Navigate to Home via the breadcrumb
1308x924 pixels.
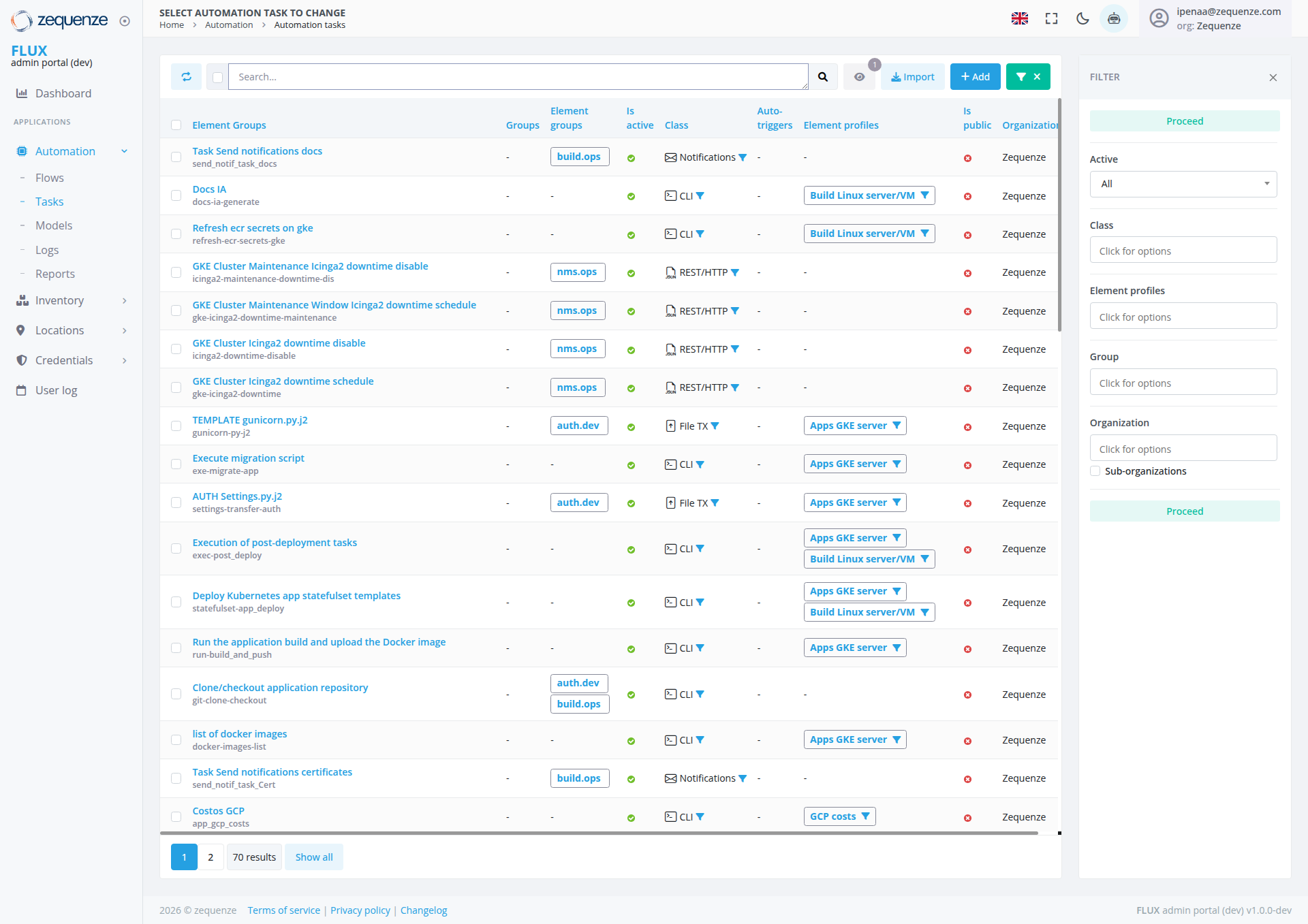click(x=171, y=25)
